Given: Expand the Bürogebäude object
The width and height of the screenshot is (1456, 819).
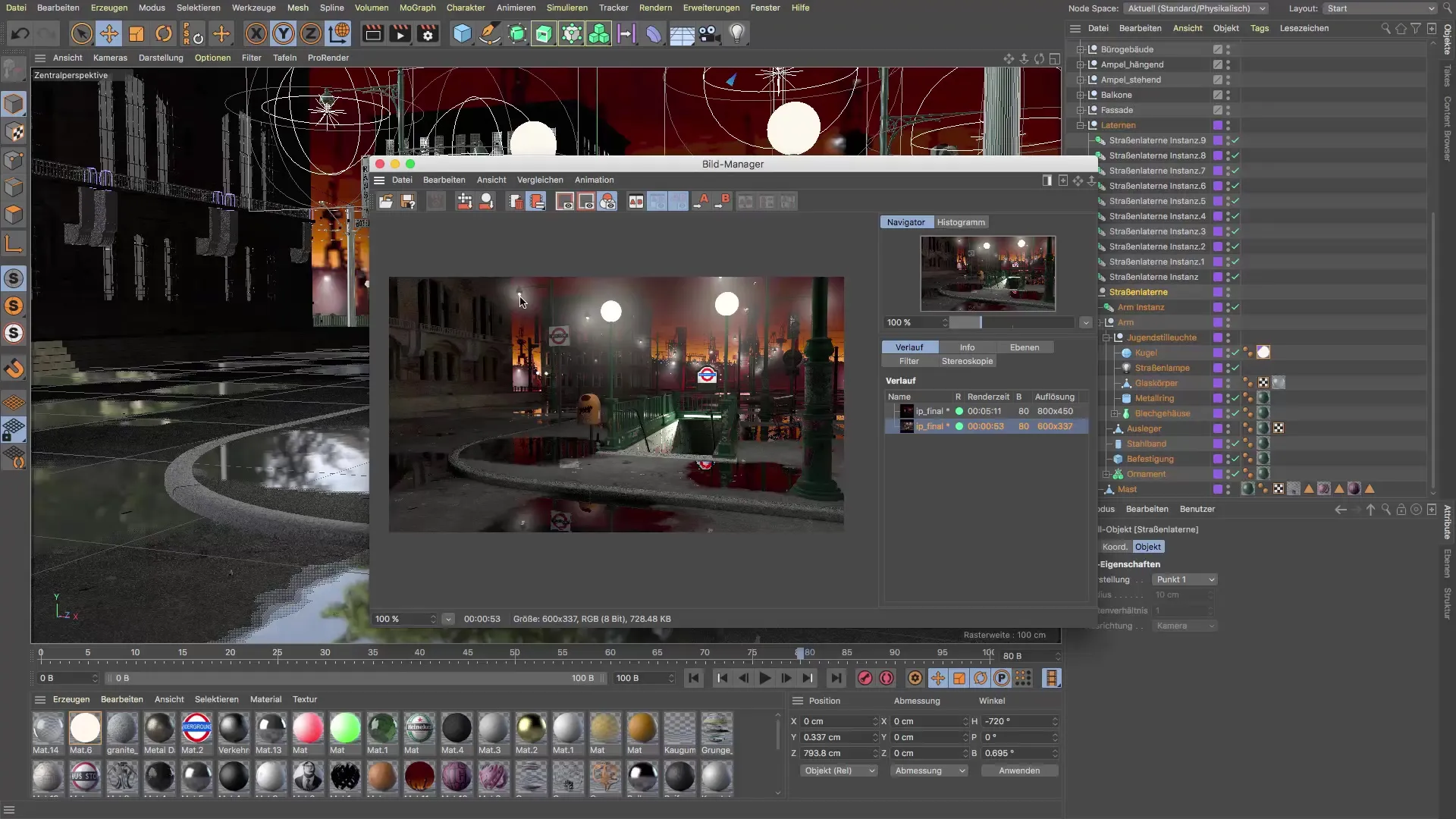Looking at the screenshot, I should 1080,49.
